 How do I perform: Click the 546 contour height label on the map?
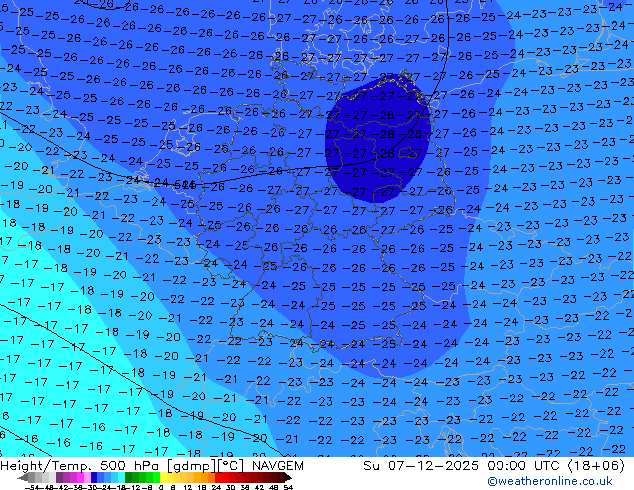tap(185, 185)
